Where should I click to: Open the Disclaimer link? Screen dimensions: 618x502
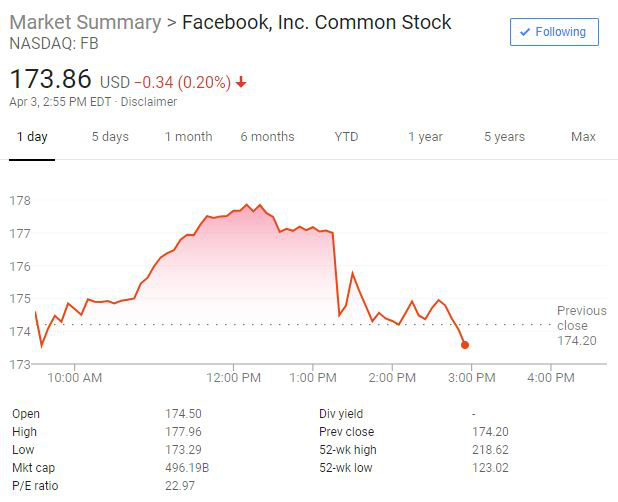pos(149,102)
